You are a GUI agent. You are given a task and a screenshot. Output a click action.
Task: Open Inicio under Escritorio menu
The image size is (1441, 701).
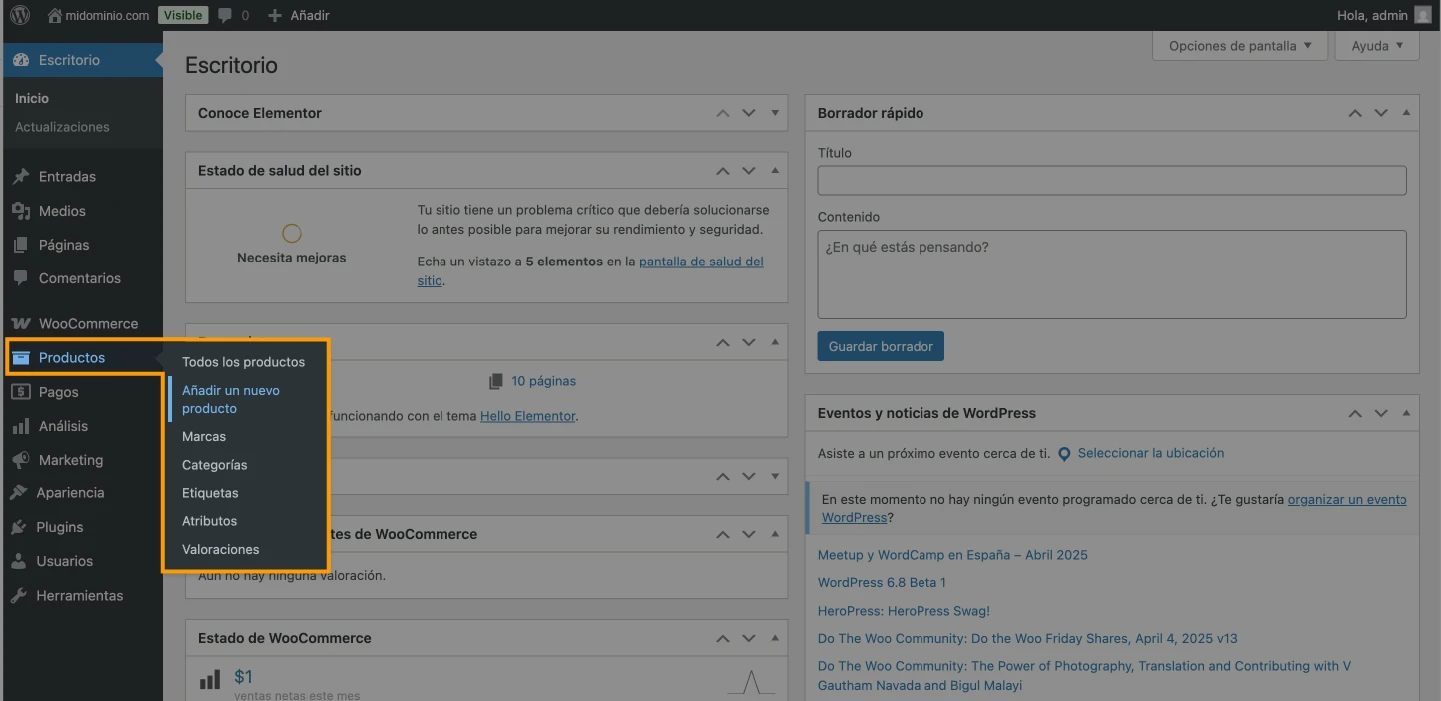[x=32, y=98]
